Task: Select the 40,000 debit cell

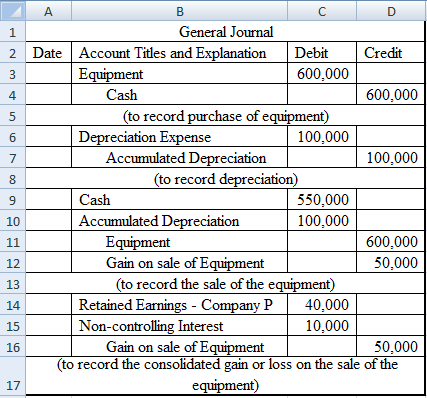Action: 322,305
